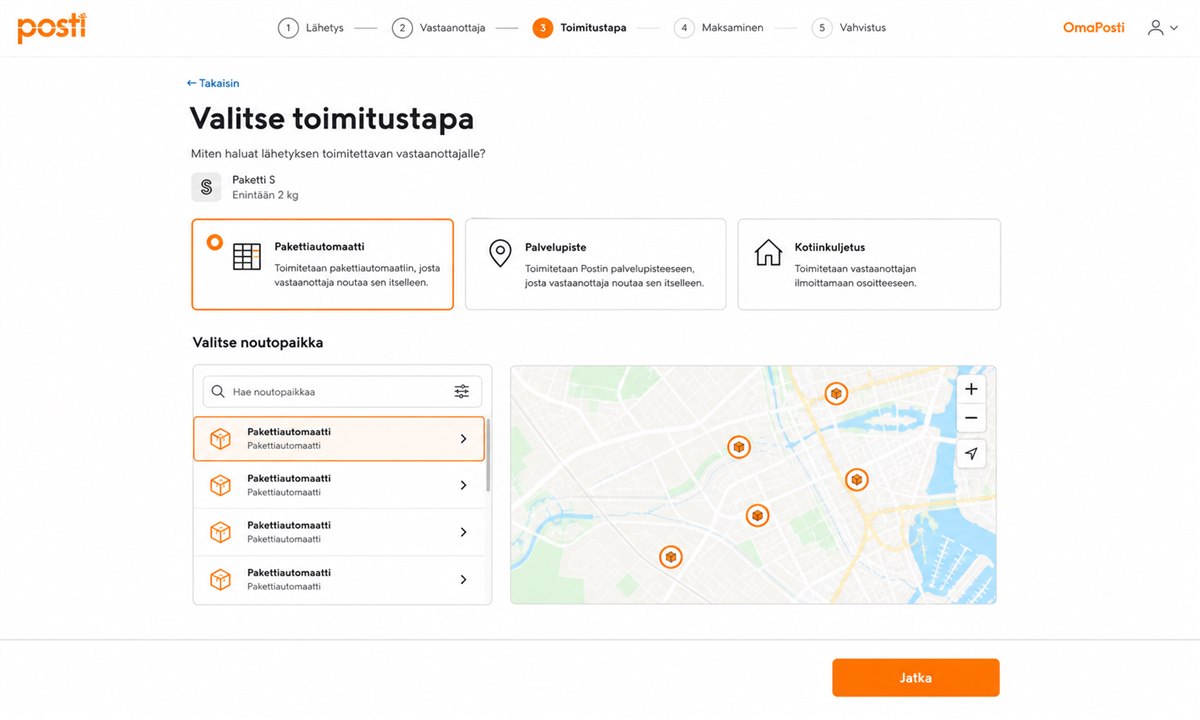Open pickup point search filter settings
Screen dimensions: 1200x720
coord(461,392)
